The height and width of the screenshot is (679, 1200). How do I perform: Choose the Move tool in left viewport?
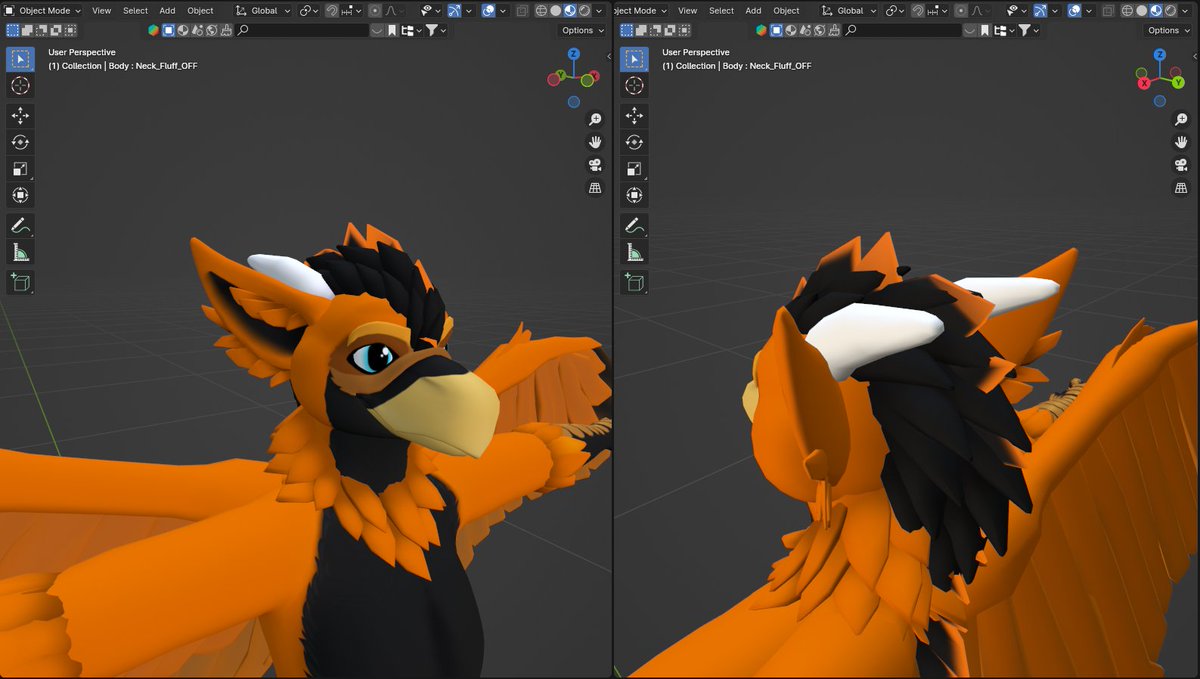click(x=20, y=116)
